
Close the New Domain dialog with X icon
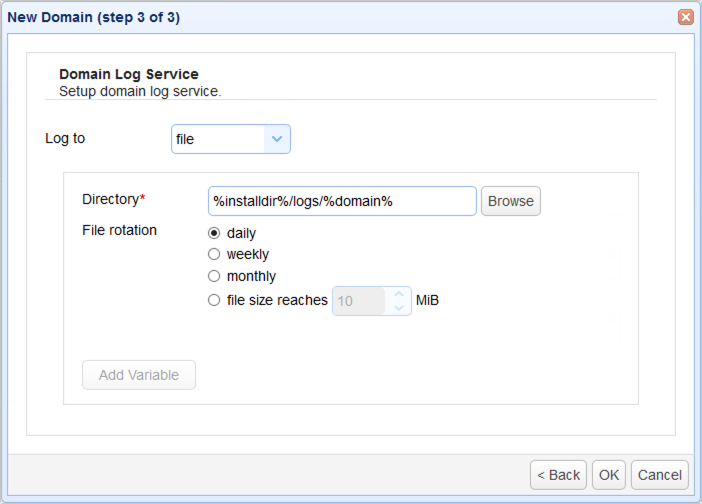pyautogui.click(x=685, y=17)
